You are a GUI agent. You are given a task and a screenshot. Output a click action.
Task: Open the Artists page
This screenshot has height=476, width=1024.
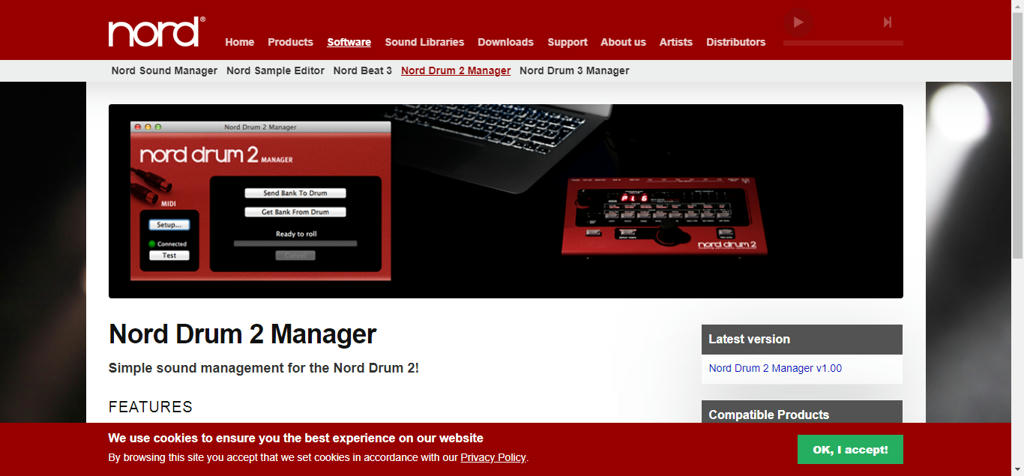point(676,42)
